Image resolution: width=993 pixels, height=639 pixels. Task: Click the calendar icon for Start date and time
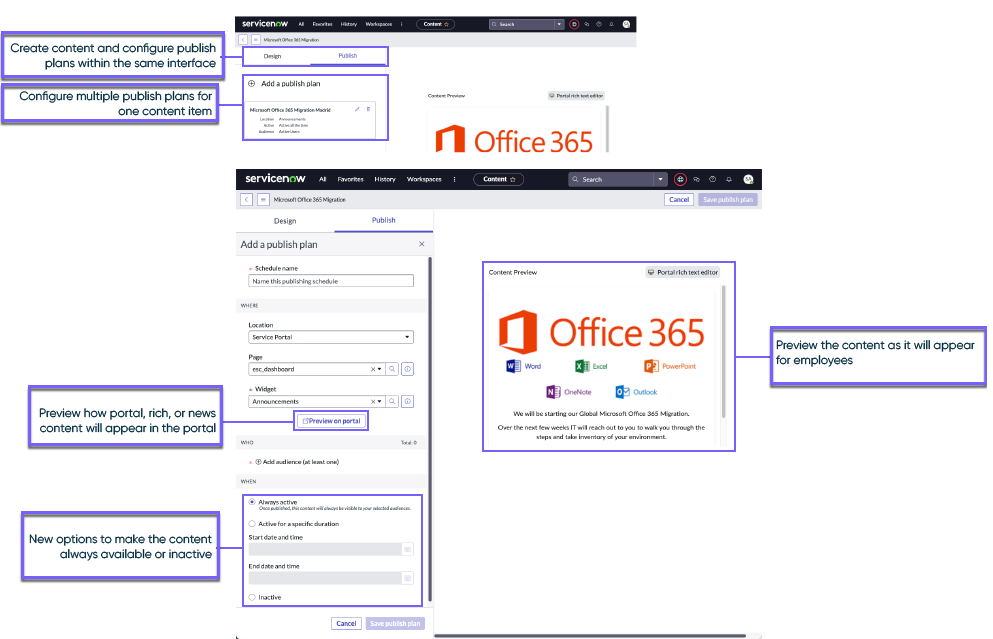point(408,550)
